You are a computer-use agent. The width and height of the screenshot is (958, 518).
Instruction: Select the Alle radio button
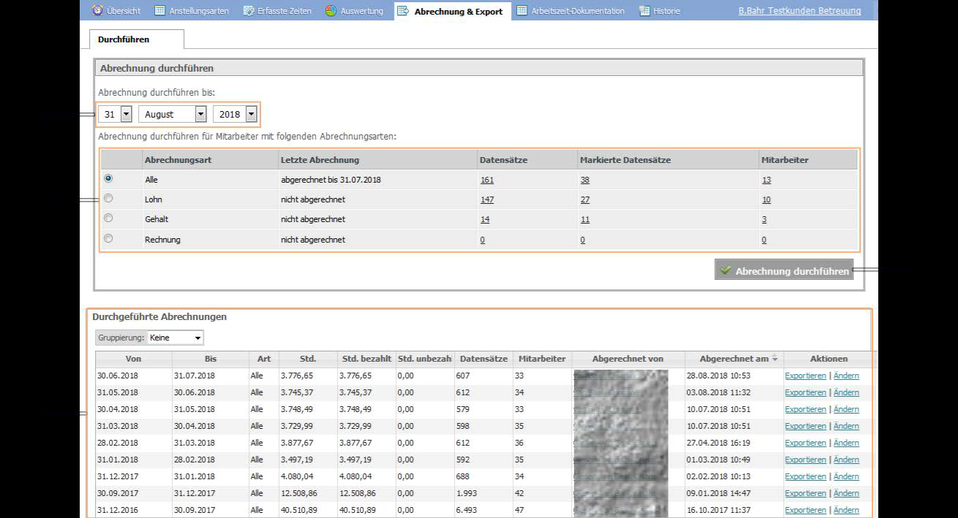click(x=108, y=178)
